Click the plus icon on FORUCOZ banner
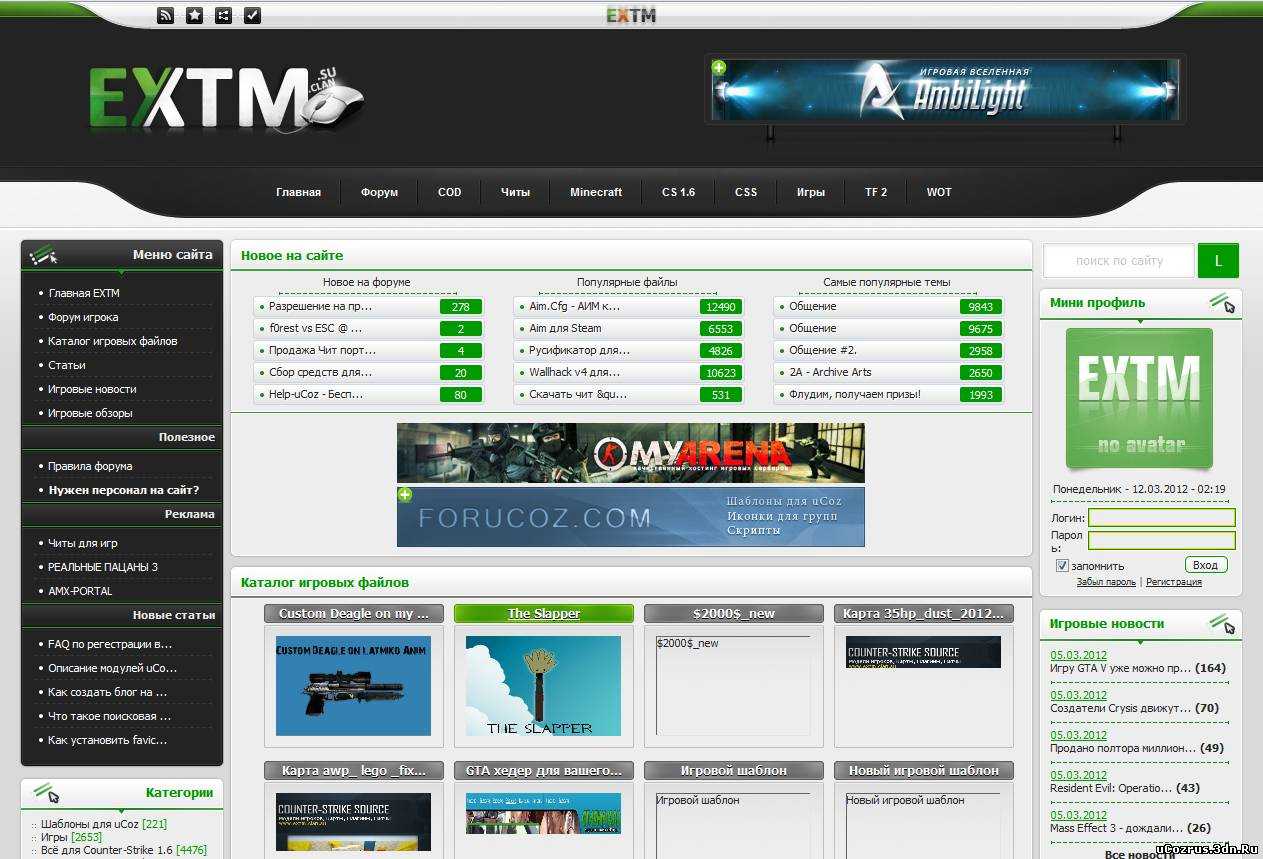 pos(404,494)
